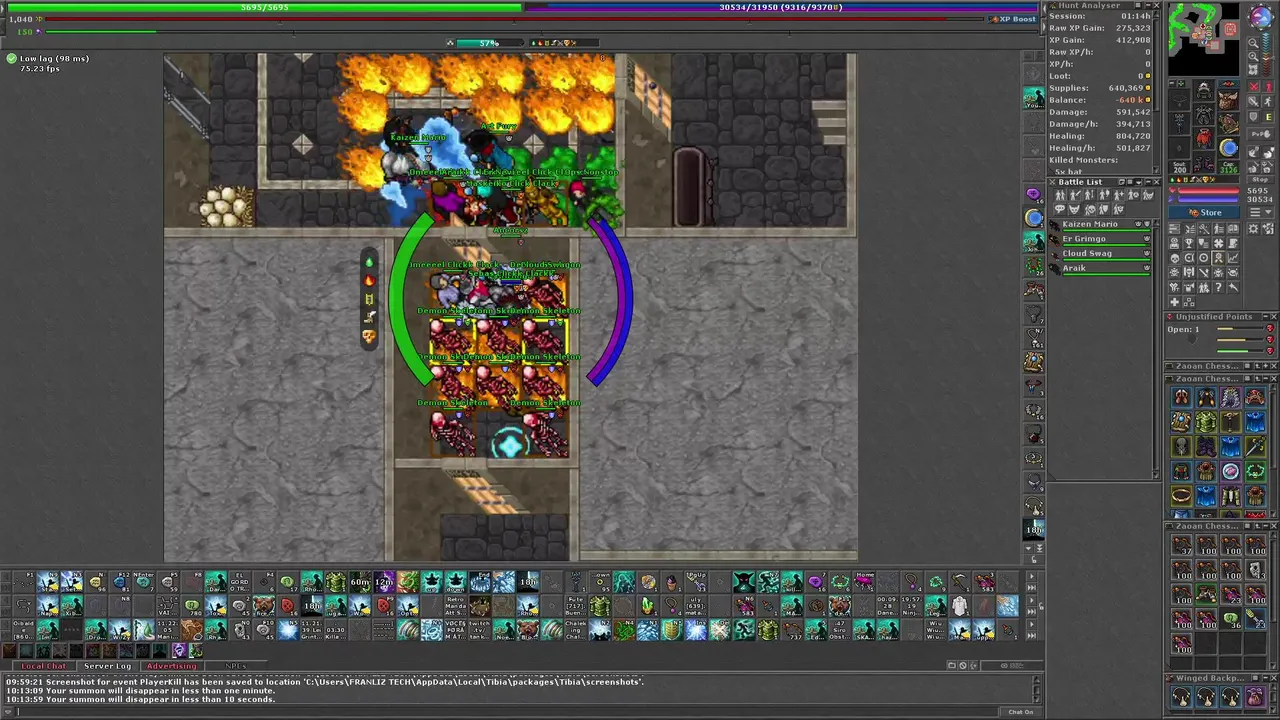1280x720 pixels.
Task: Open the Store
Action: [x=1204, y=212]
